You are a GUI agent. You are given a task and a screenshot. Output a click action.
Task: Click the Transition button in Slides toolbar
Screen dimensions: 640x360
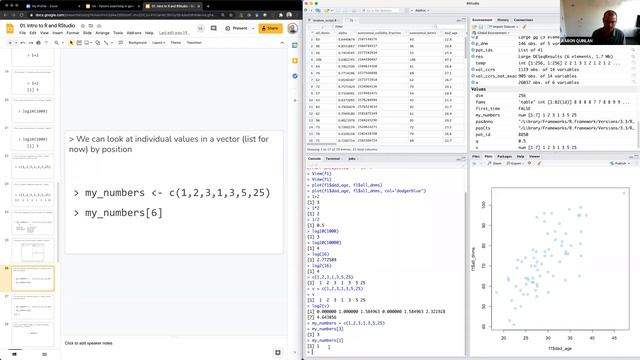point(194,42)
